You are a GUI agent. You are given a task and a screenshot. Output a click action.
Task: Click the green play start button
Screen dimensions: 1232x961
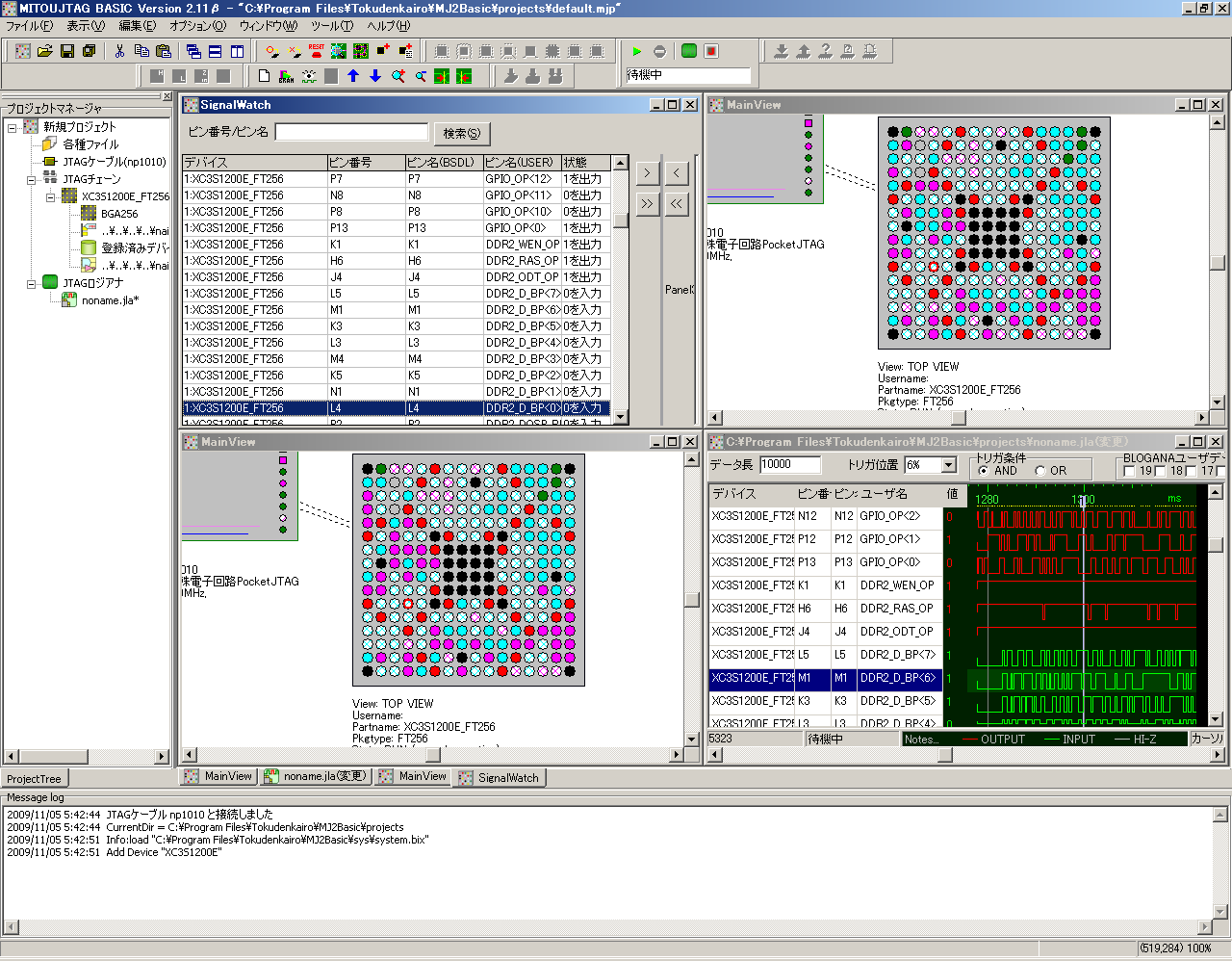click(x=636, y=51)
